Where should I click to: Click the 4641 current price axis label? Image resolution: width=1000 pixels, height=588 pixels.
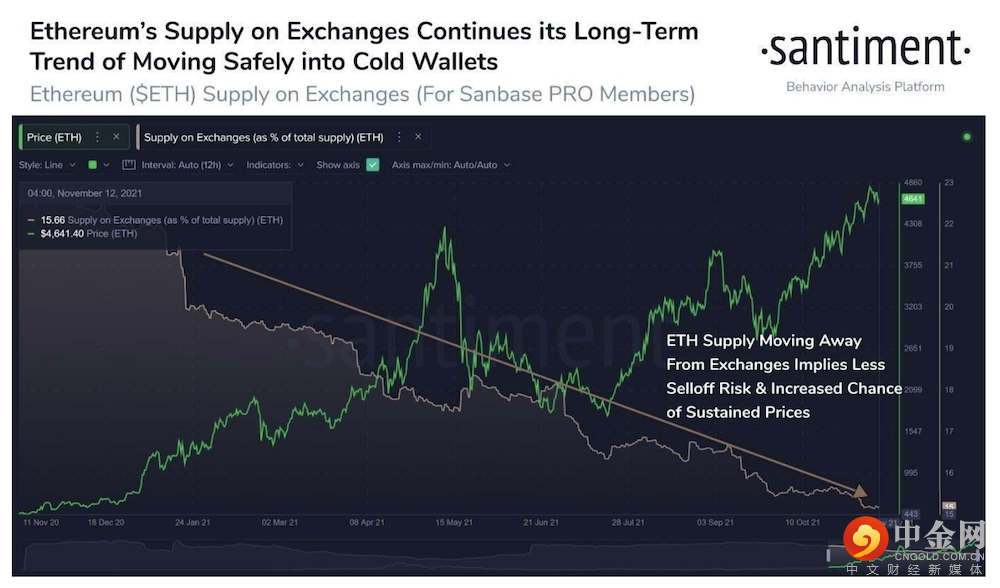(913, 199)
